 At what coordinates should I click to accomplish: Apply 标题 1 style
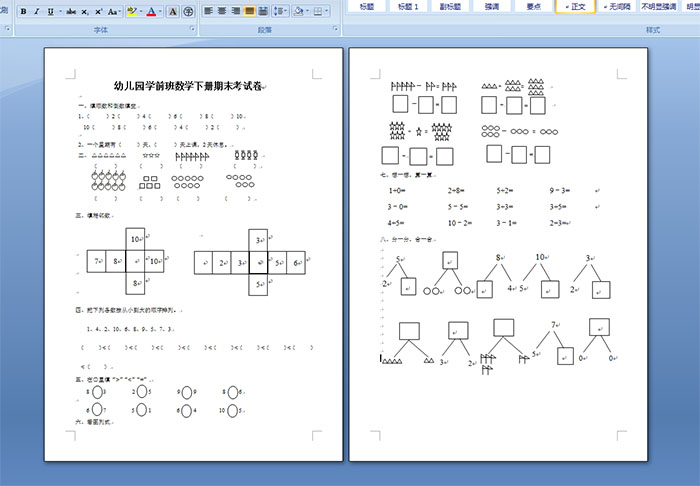[x=408, y=6]
